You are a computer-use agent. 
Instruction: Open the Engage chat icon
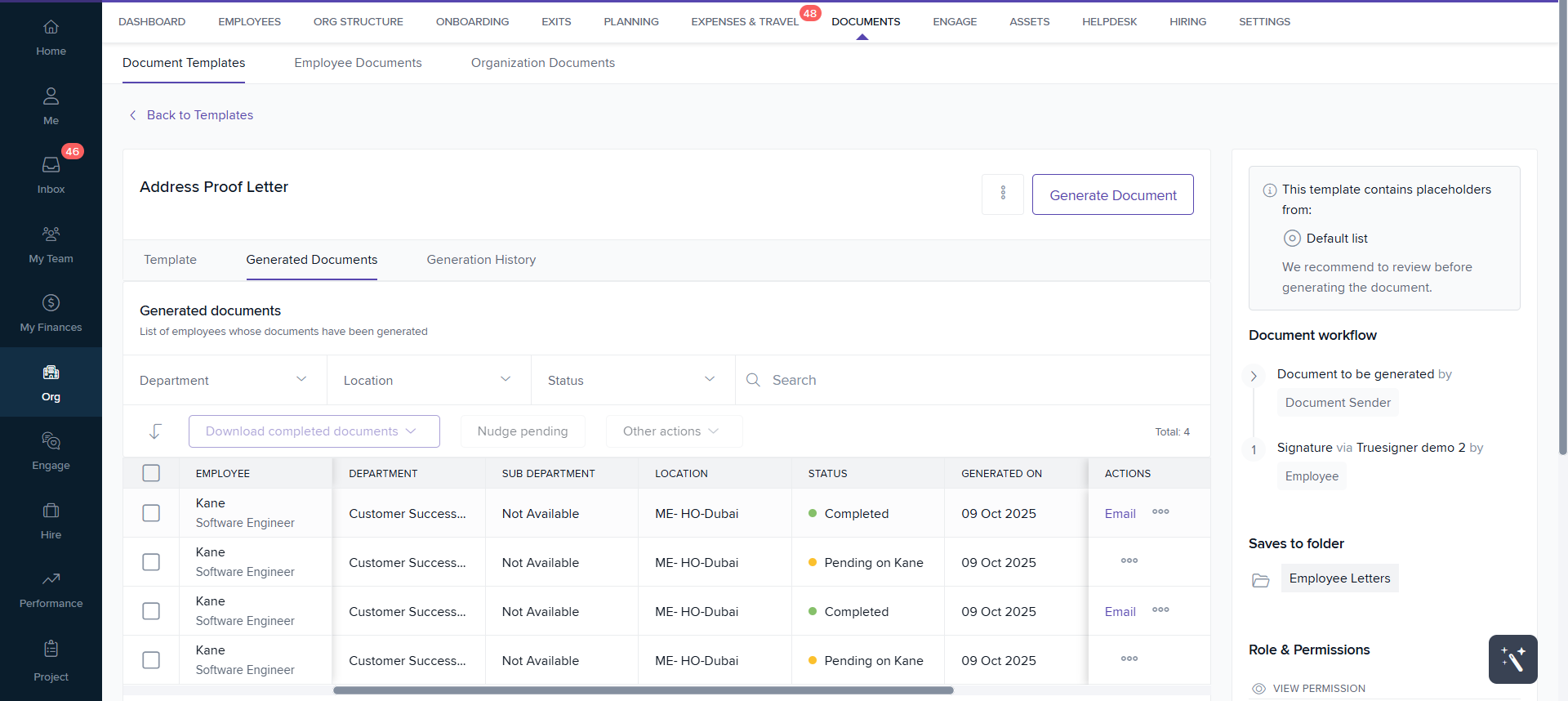coord(51,441)
